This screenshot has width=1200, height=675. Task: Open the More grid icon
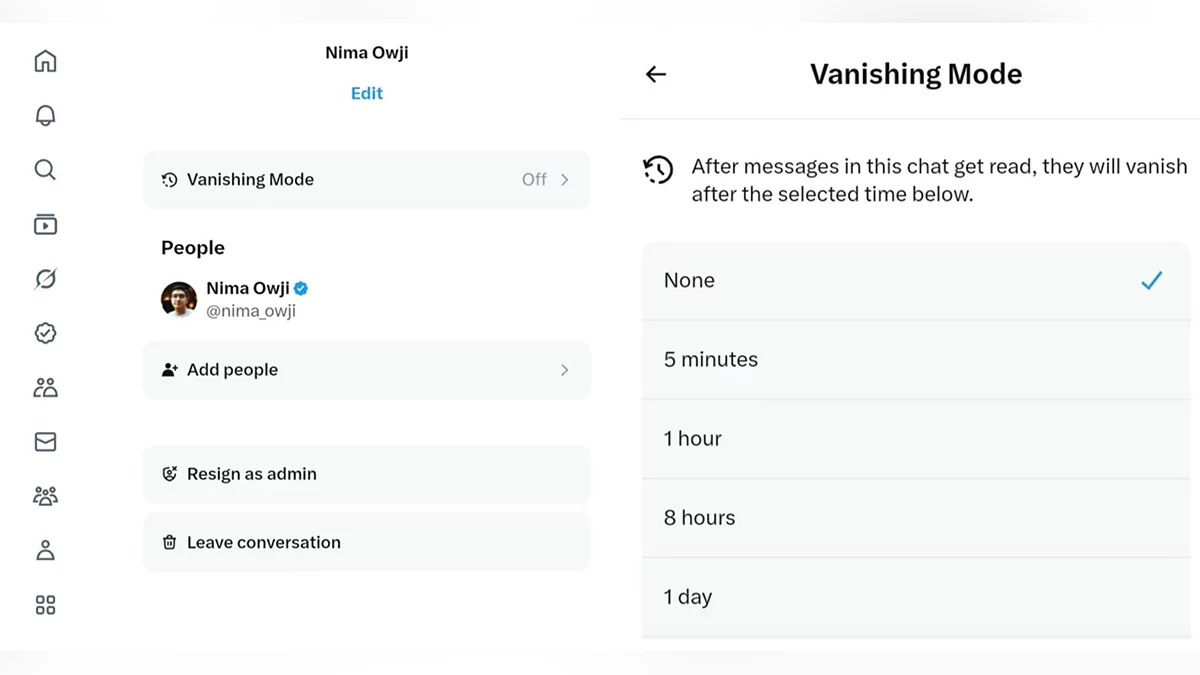[45, 605]
